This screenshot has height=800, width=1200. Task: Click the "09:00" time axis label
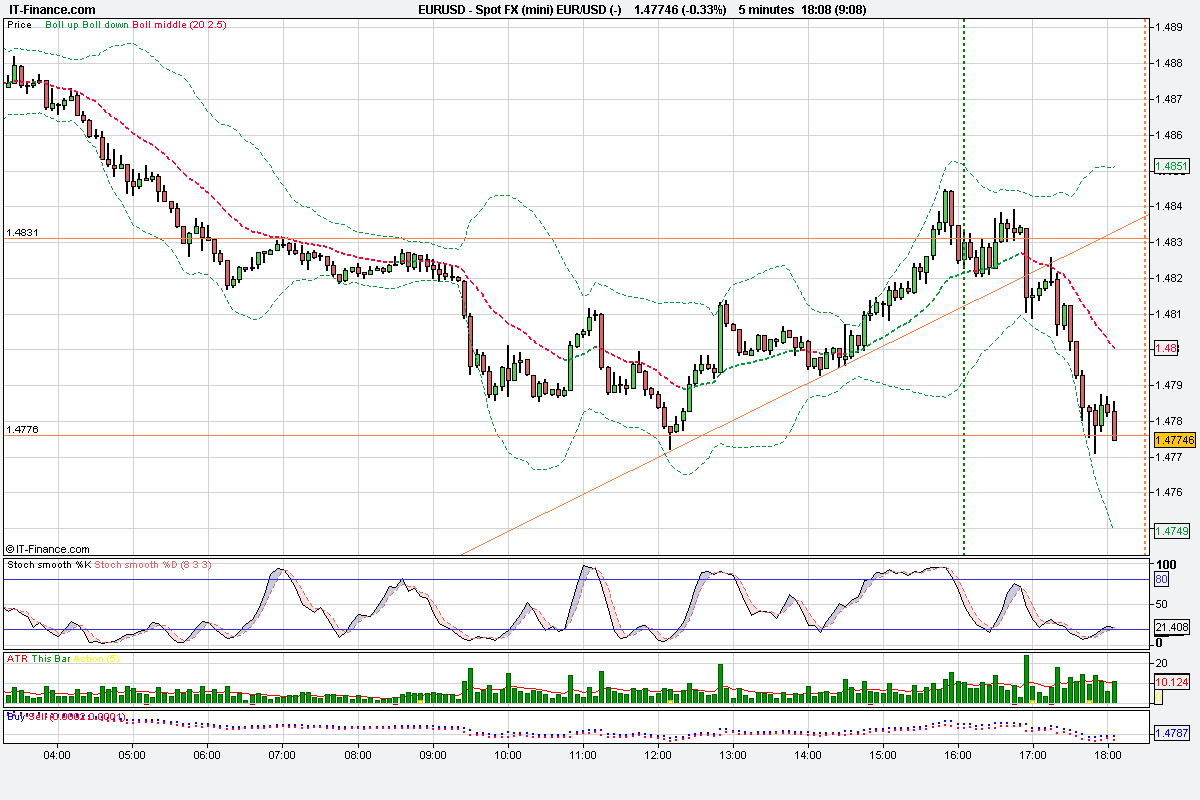pos(432,754)
